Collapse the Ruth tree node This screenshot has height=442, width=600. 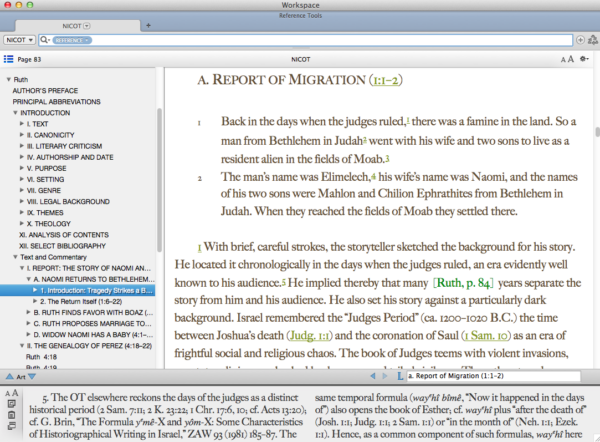click(x=8, y=80)
